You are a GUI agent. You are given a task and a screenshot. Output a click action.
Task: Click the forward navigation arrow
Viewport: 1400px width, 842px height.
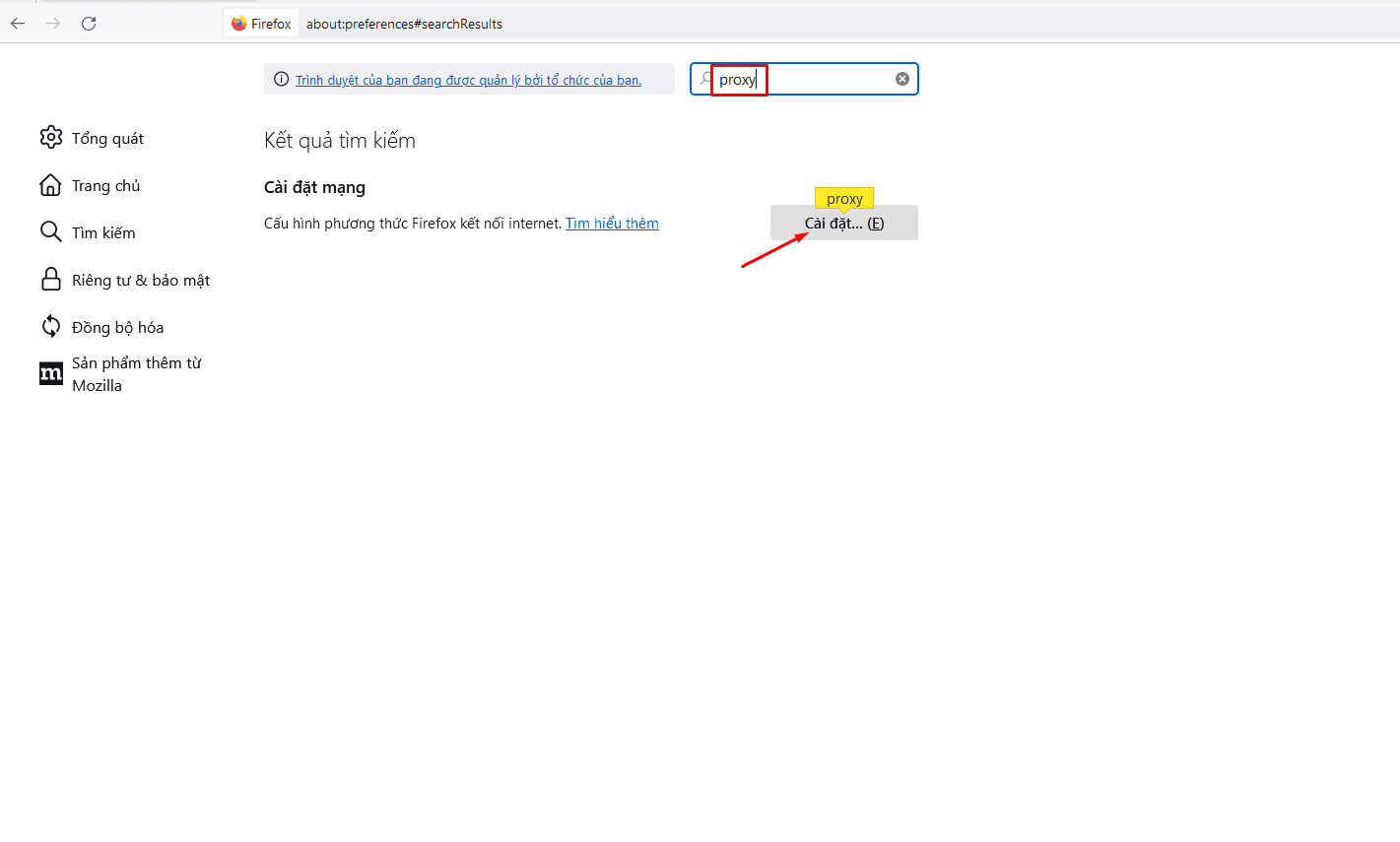coord(53,24)
